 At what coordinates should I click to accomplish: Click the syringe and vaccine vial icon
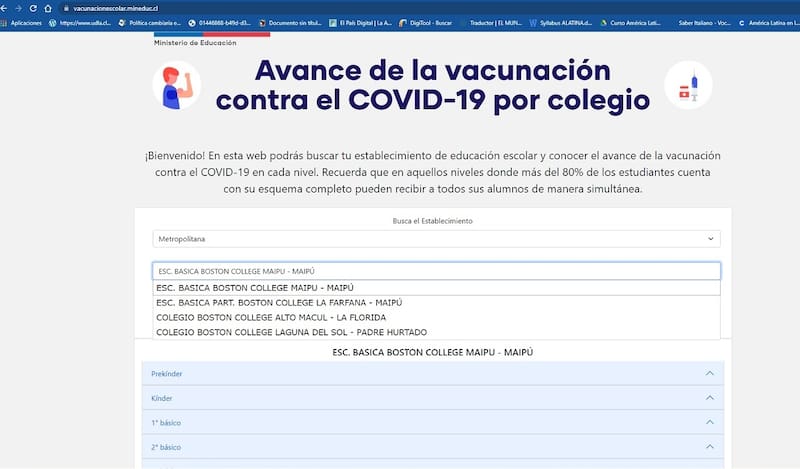tap(688, 86)
